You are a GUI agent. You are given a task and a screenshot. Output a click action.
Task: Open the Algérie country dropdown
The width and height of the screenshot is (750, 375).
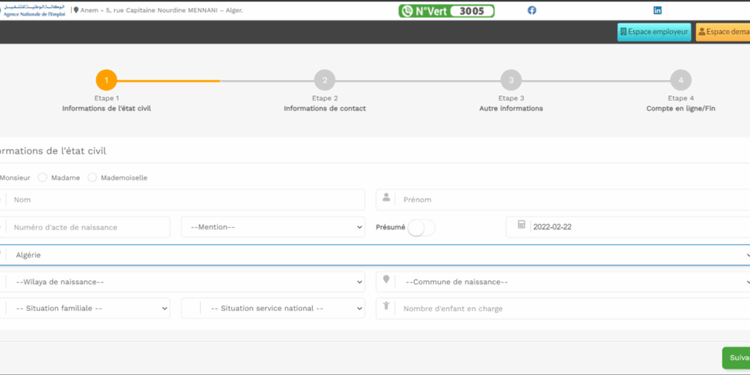[375, 255]
